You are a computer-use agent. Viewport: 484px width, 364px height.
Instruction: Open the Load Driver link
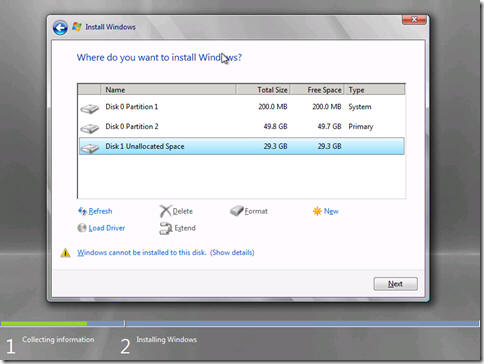pyautogui.click(x=107, y=228)
